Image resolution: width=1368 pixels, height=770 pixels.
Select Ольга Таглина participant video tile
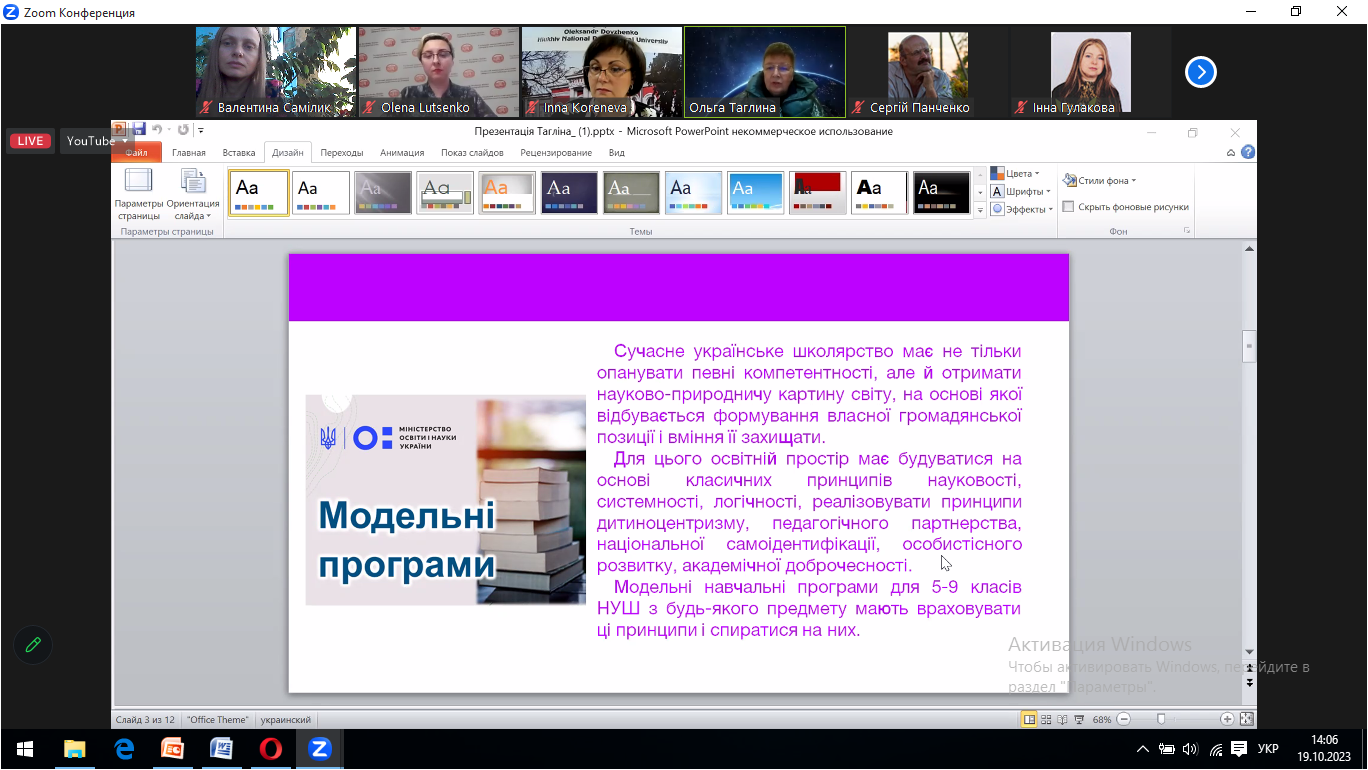click(x=765, y=72)
